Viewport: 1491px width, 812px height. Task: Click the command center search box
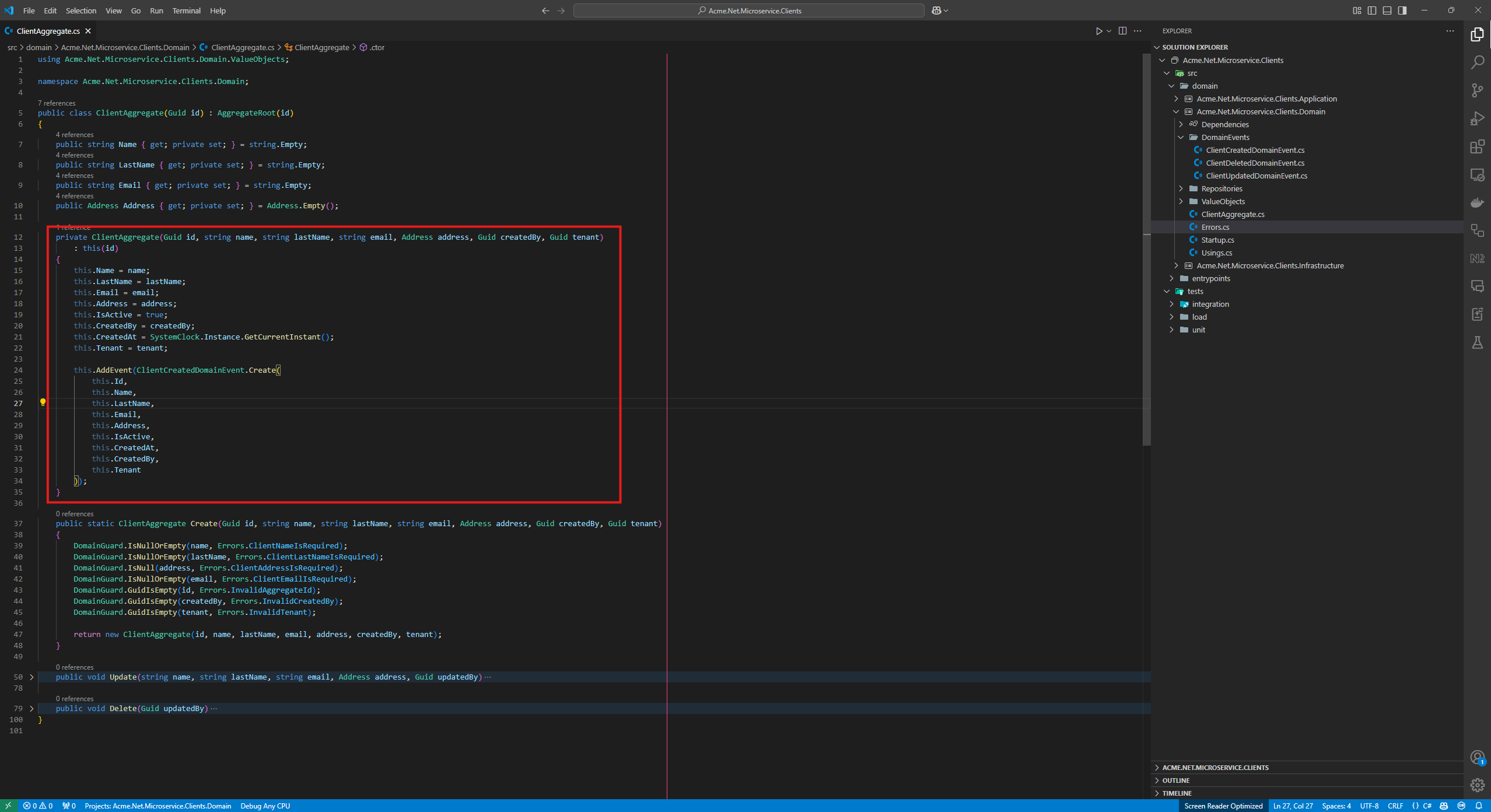(x=749, y=10)
